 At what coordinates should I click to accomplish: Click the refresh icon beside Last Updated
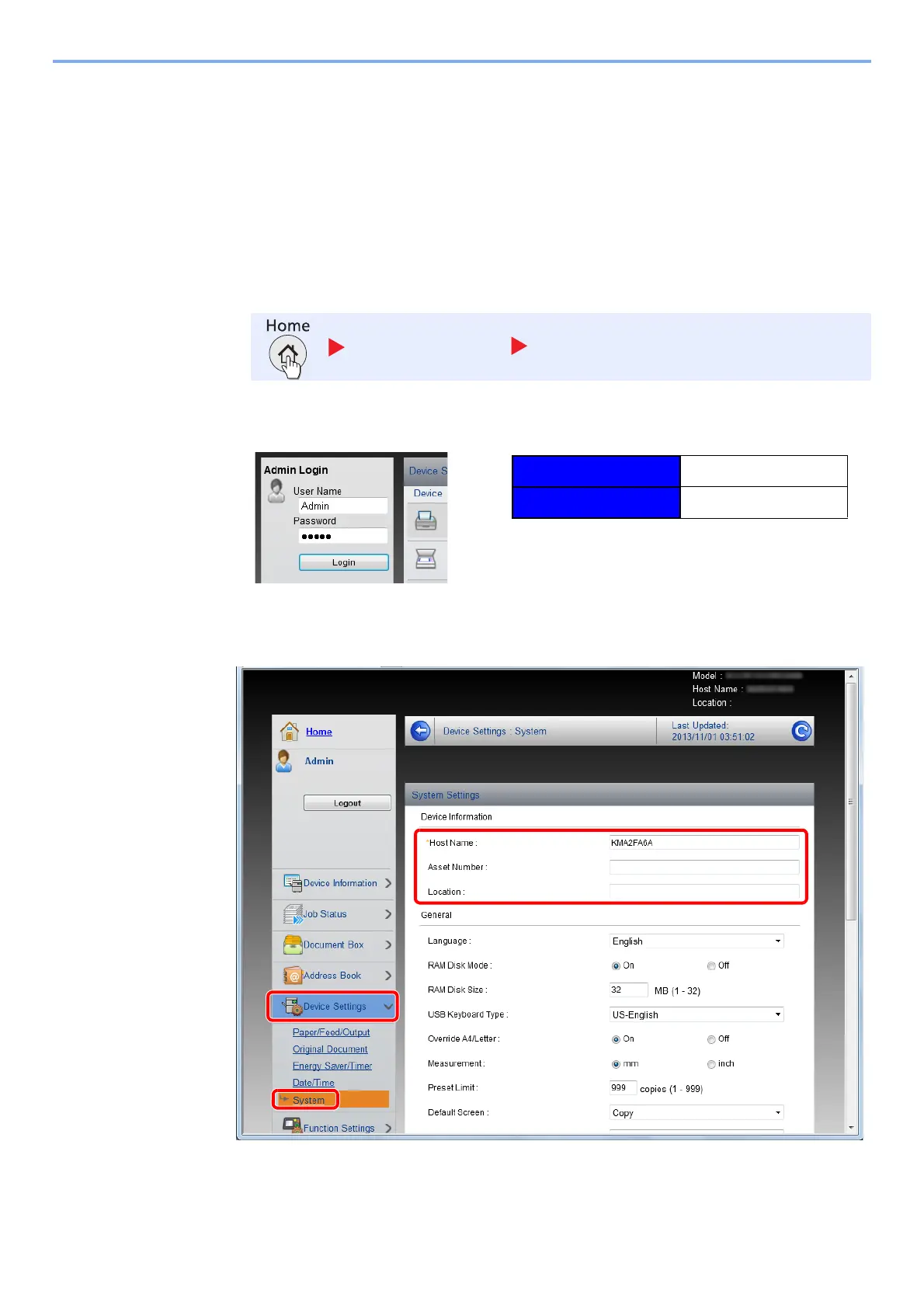click(801, 731)
